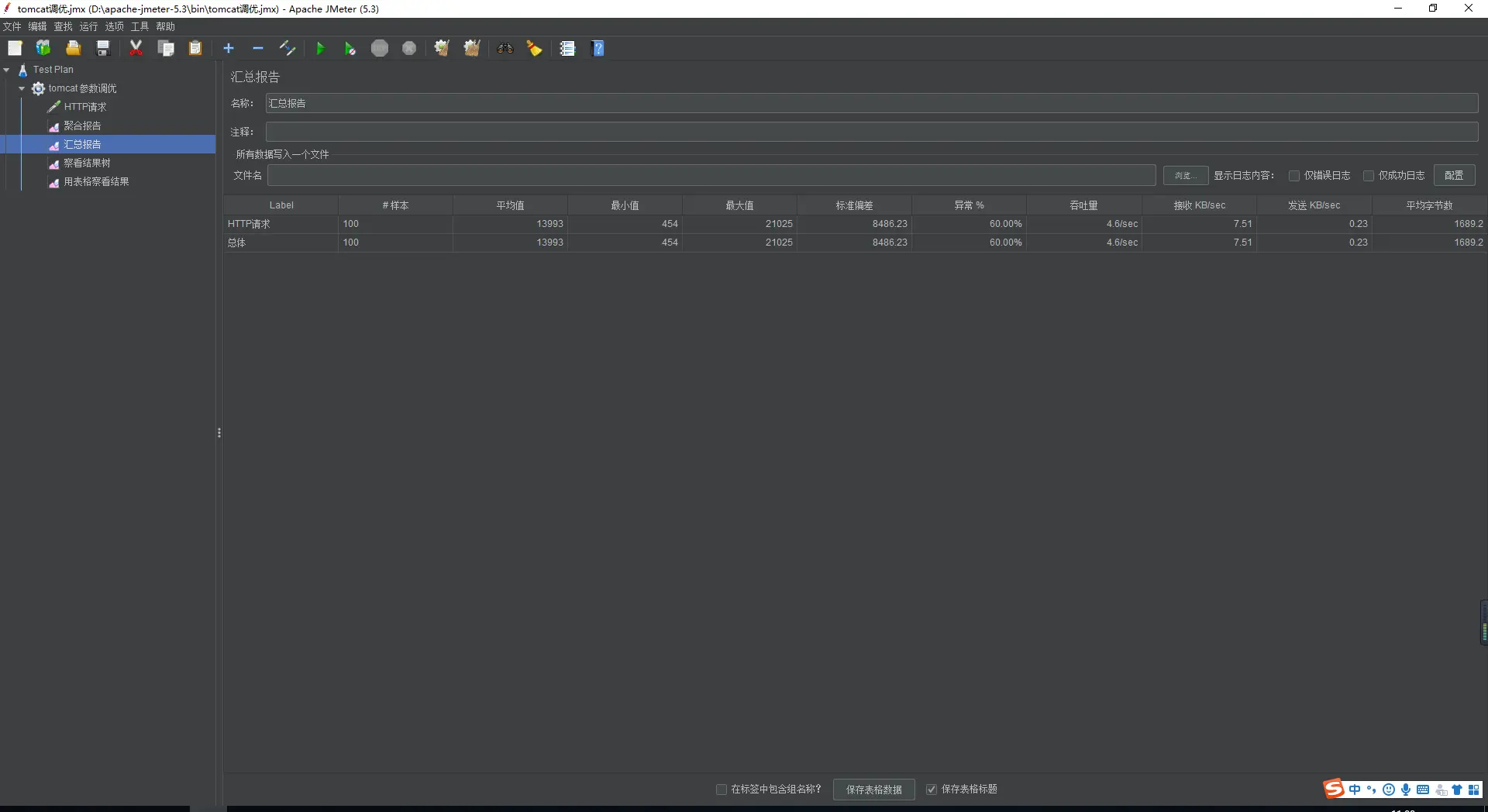Click the 异常 % column header
Image resolution: width=1488 pixels, height=812 pixels.
[x=970, y=205]
